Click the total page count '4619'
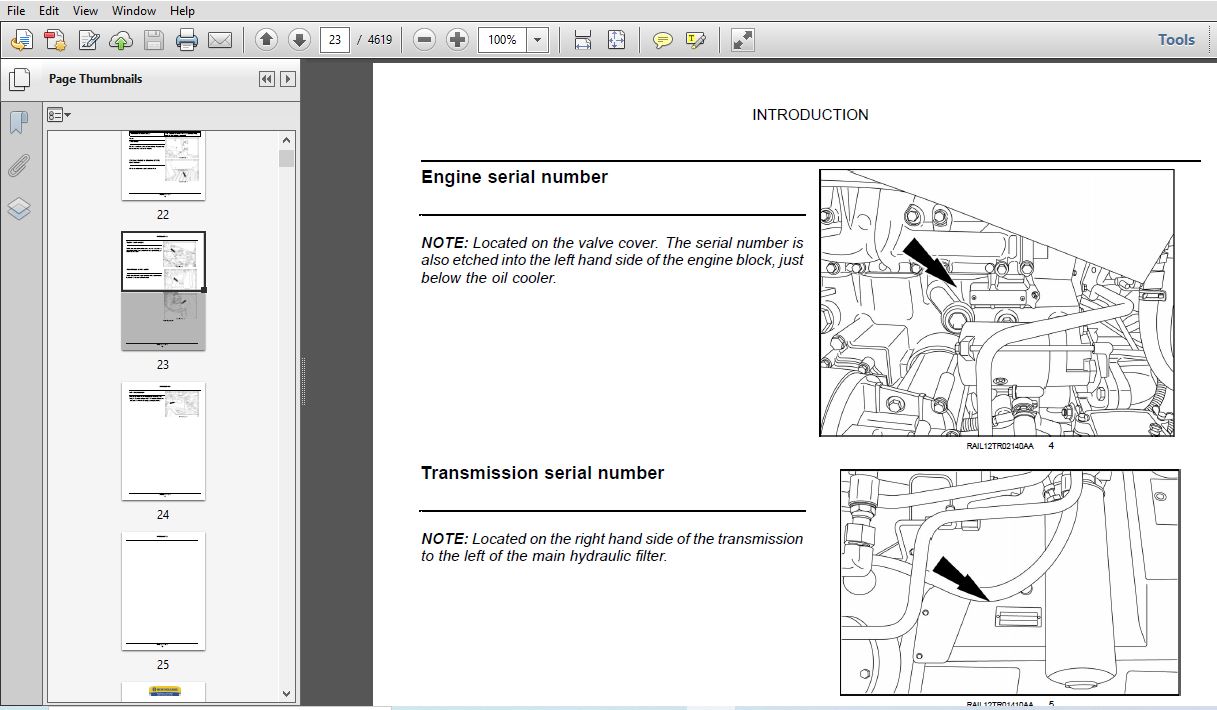Image resolution: width=1217 pixels, height=710 pixels. tap(380, 40)
